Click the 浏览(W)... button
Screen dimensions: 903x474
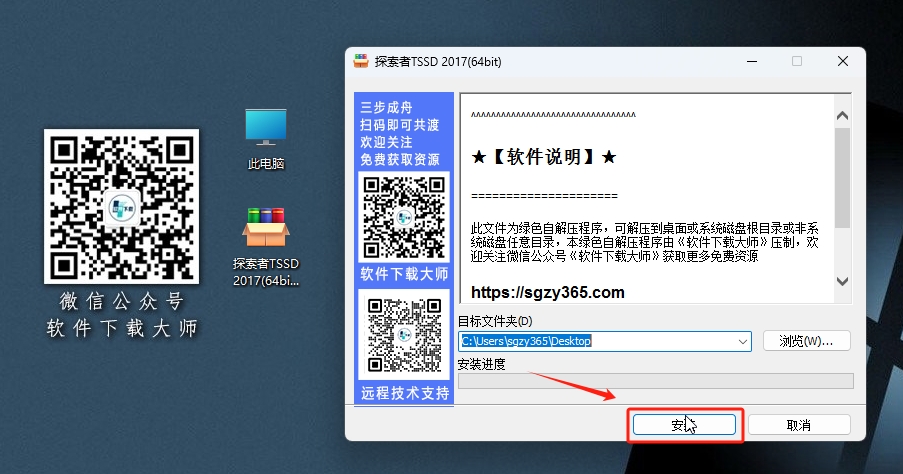(x=806, y=341)
